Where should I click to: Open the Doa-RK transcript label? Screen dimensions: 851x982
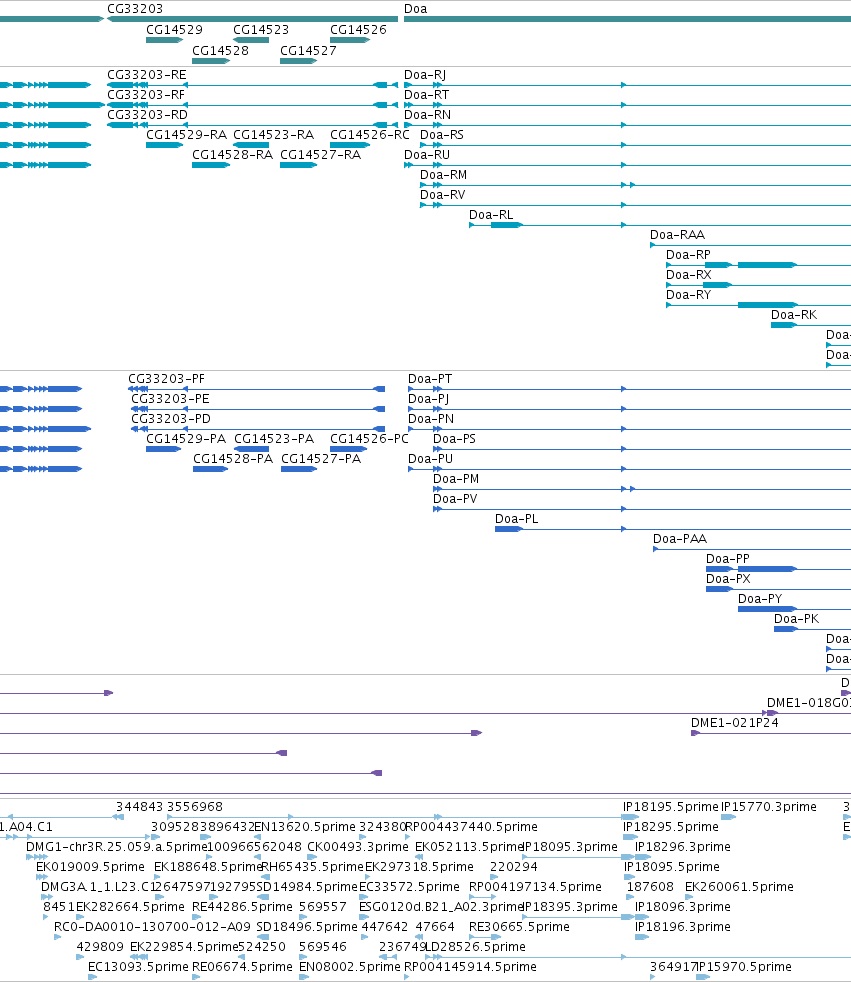click(793, 315)
